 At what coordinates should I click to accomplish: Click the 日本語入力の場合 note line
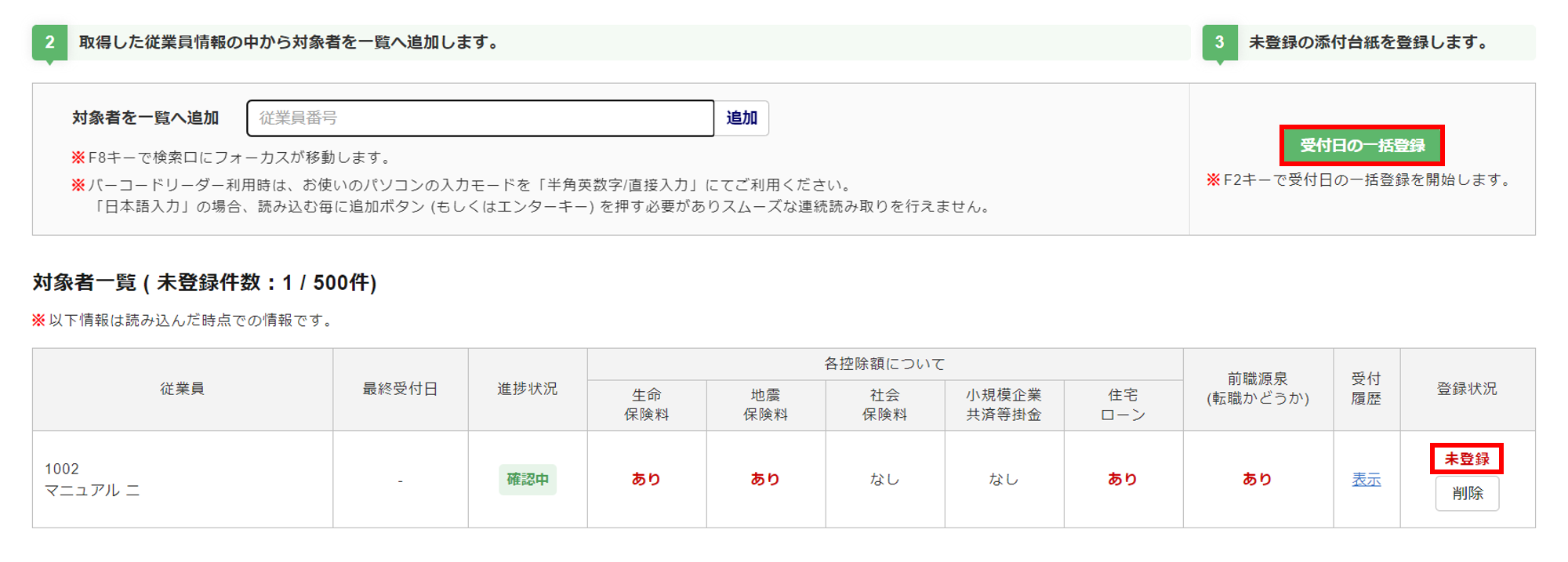click(x=543, y=207)
